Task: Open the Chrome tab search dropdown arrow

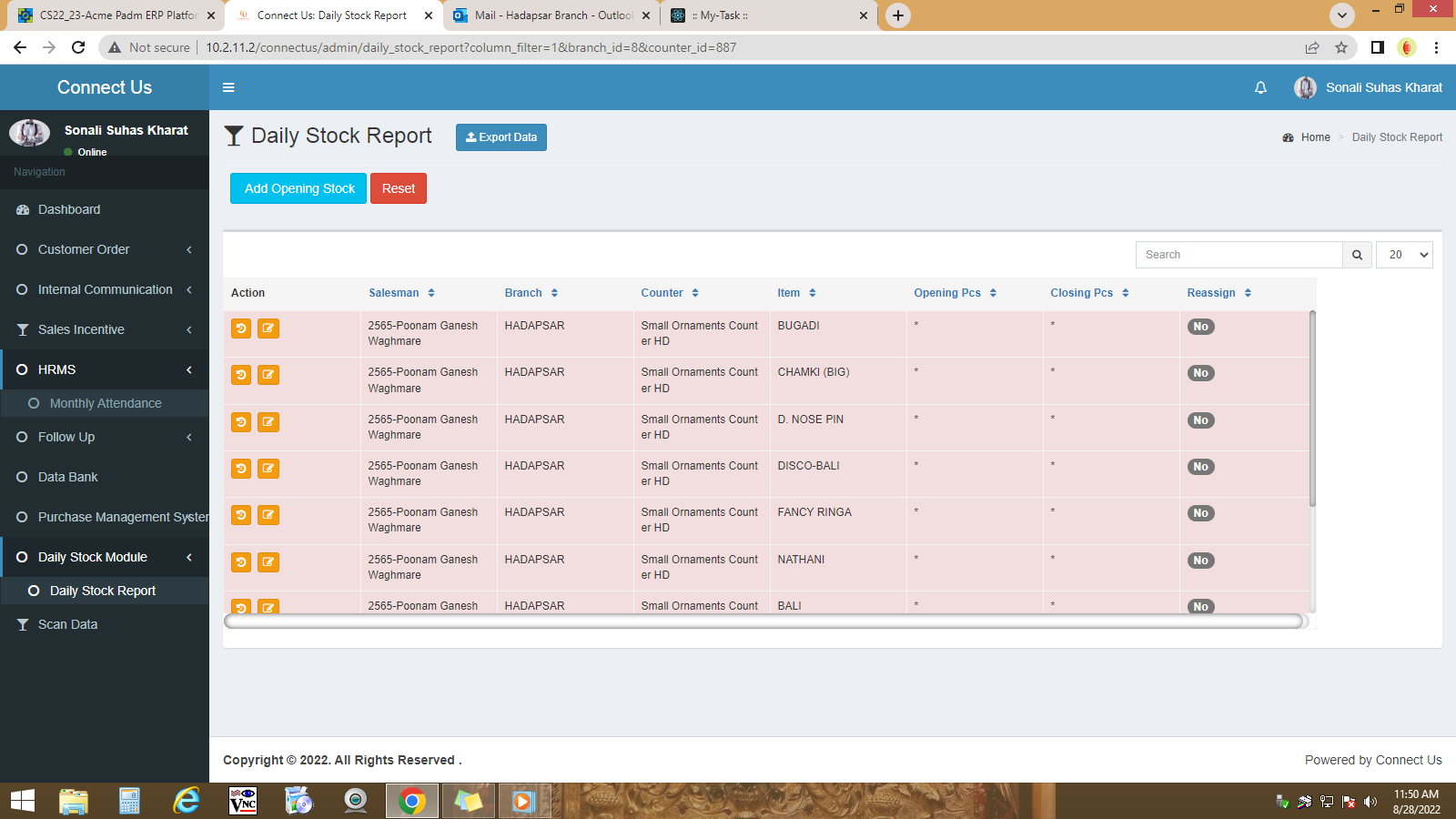Action: [x=1341, y=15]
